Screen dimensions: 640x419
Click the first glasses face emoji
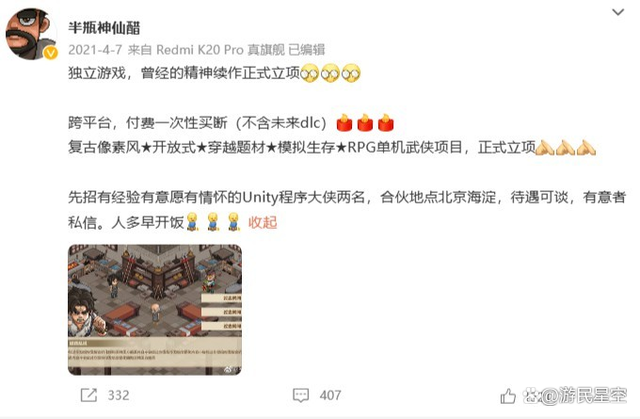pos(309,73)
